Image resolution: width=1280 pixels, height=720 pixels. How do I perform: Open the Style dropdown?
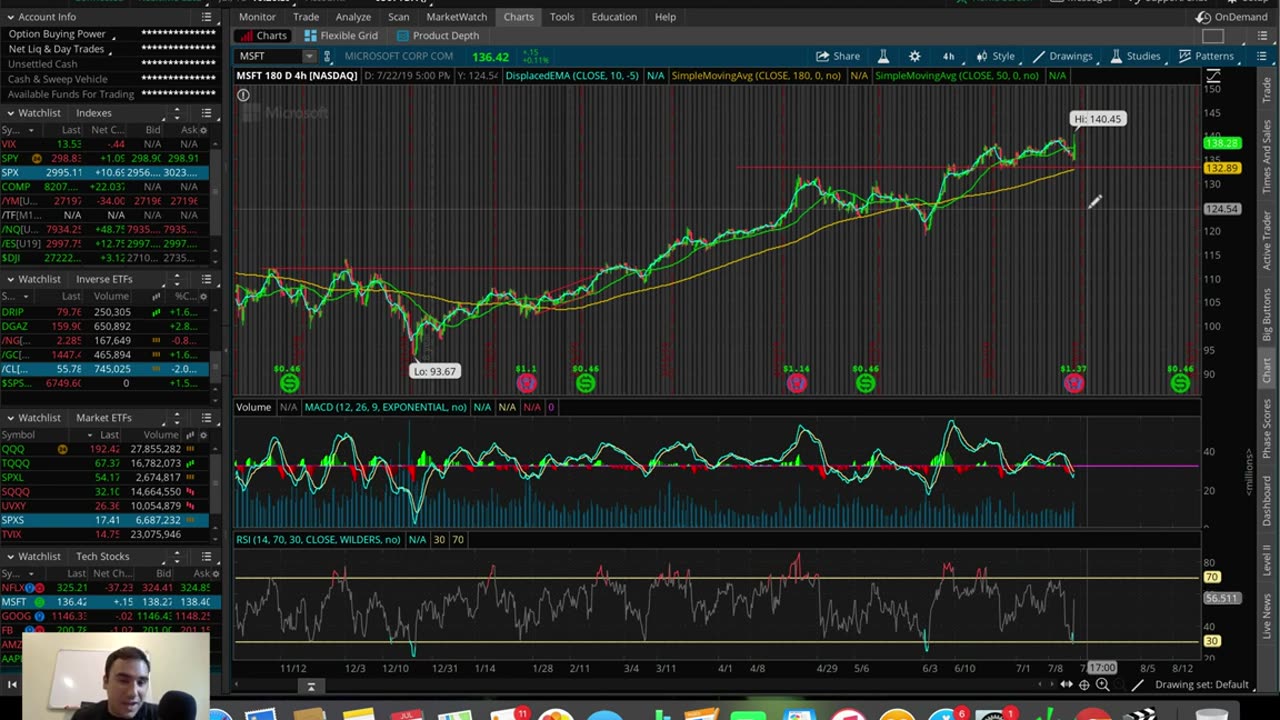coord(995,56)
